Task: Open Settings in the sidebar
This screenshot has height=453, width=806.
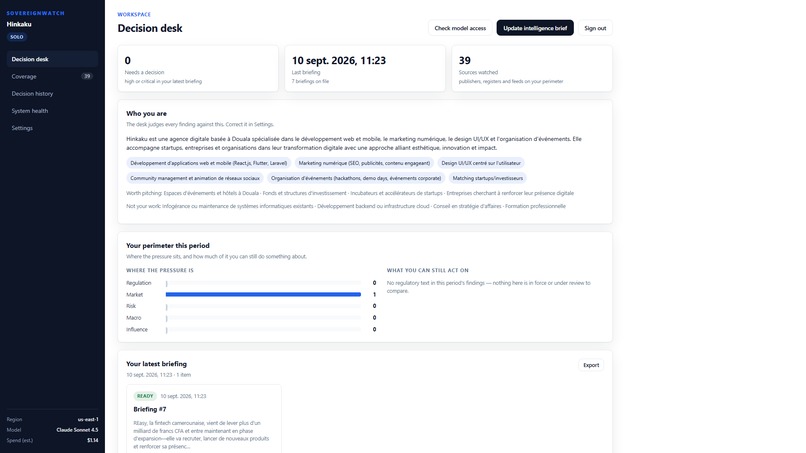Action: (x=52, y=128)
